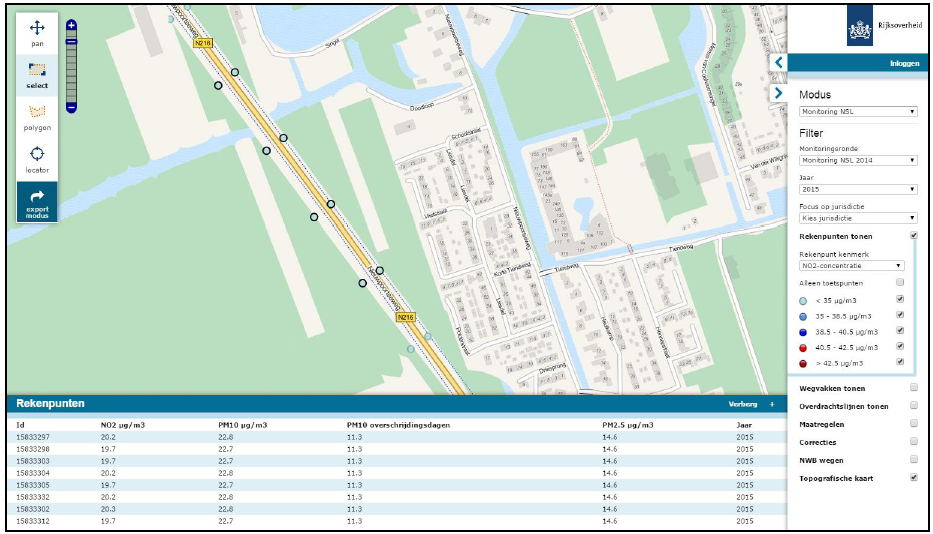933x534 pixels.
Task: Open the Modus dropdown
Action: pyautogui.click(x=857, y=111)
